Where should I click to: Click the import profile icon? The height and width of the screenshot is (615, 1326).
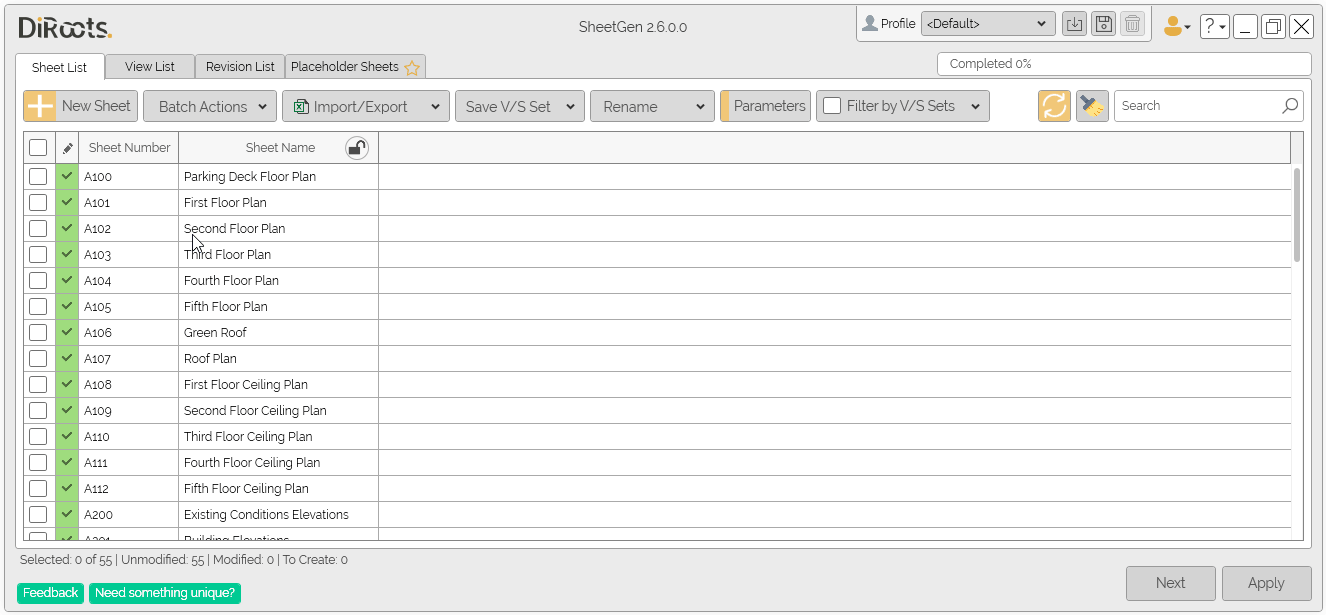(x=1074, y=23)
